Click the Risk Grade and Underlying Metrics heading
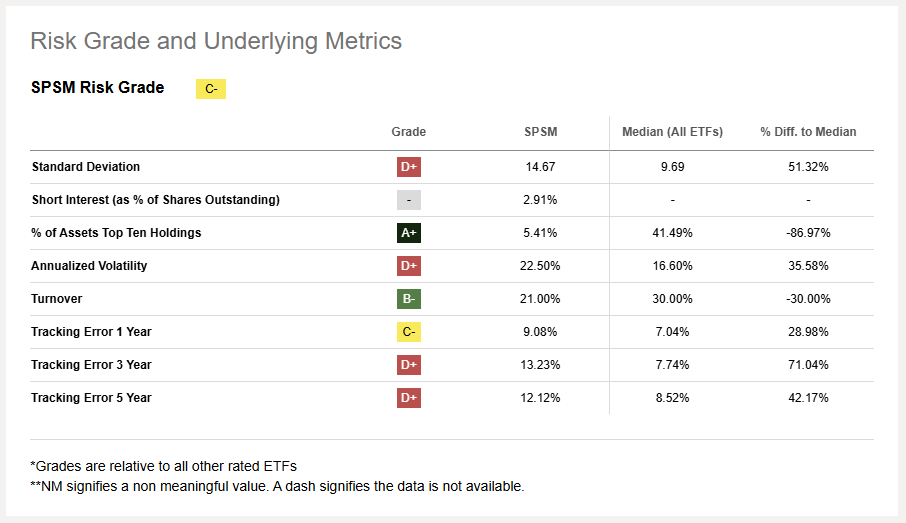This screenshot has width=906, height=523. click(216, 41)
